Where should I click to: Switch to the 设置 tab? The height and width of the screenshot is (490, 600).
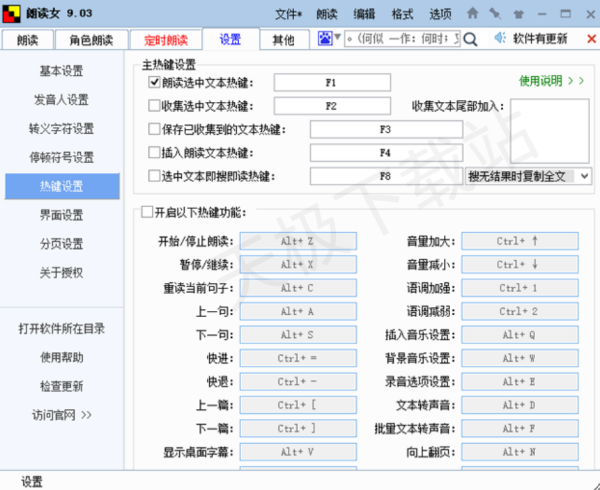point(230,39)
